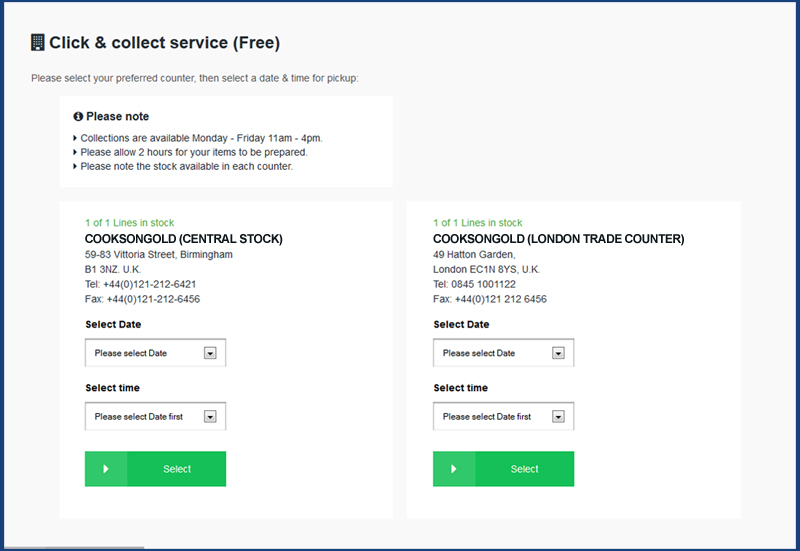Open the Central Stock Select Date dropdown
This screenshot has height=551, width=800.
155,353
